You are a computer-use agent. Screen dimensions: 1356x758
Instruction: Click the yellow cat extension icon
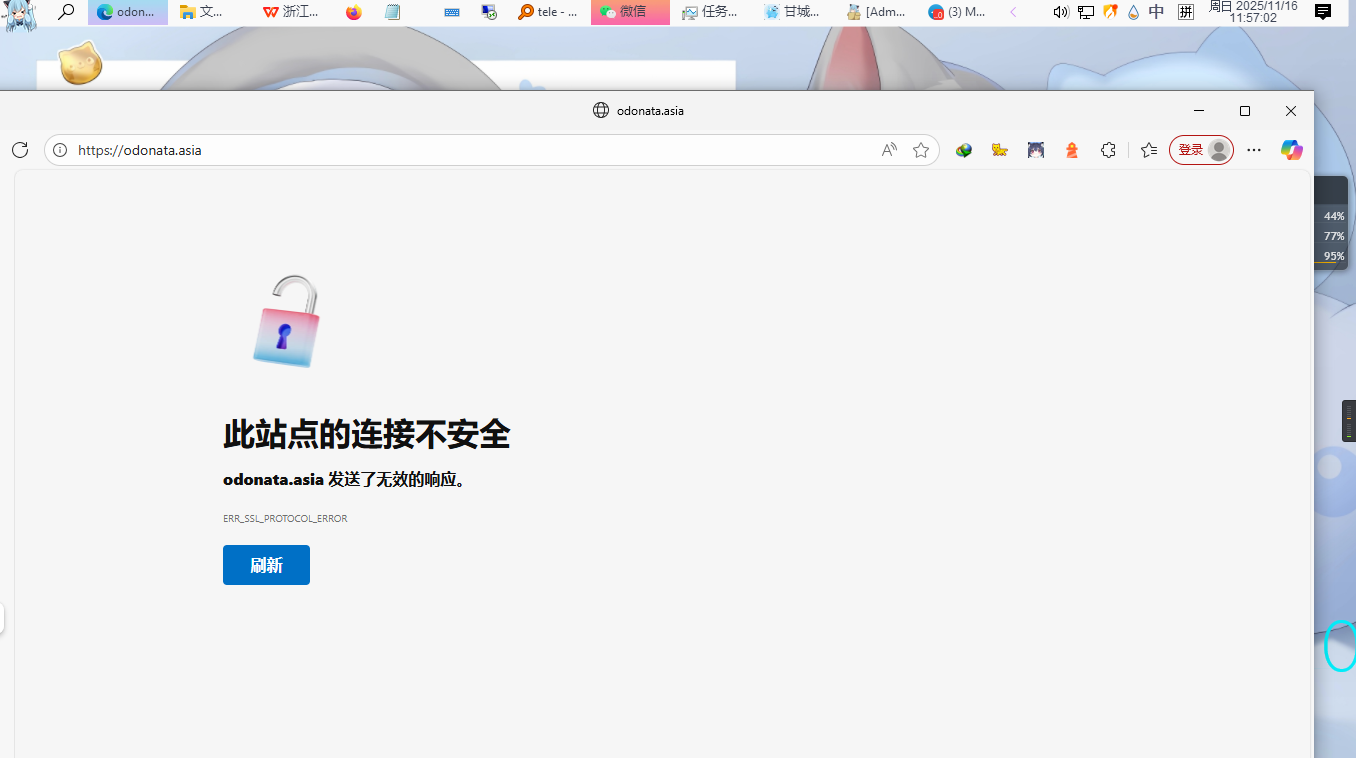pyautogui.click(x=1000, y=150)
